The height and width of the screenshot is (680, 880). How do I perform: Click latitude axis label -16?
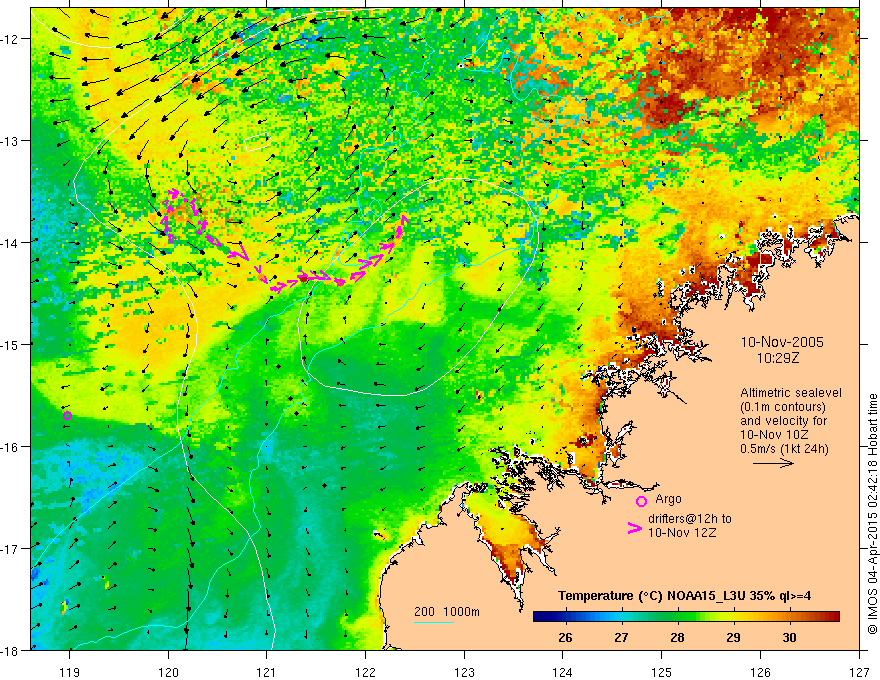click(x=10, y=447)
